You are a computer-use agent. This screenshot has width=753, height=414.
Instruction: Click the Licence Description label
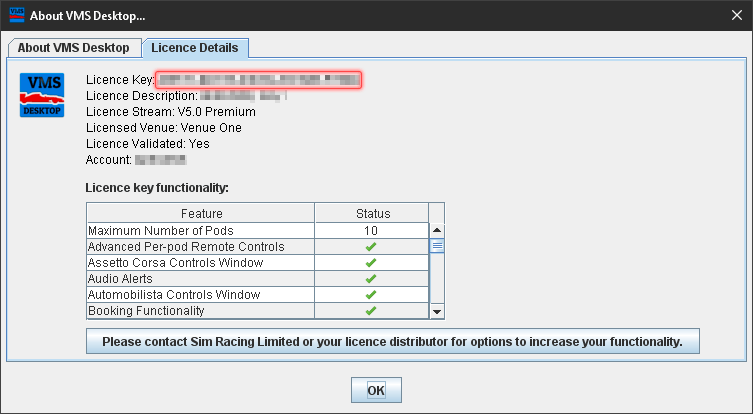click(142, 96)
